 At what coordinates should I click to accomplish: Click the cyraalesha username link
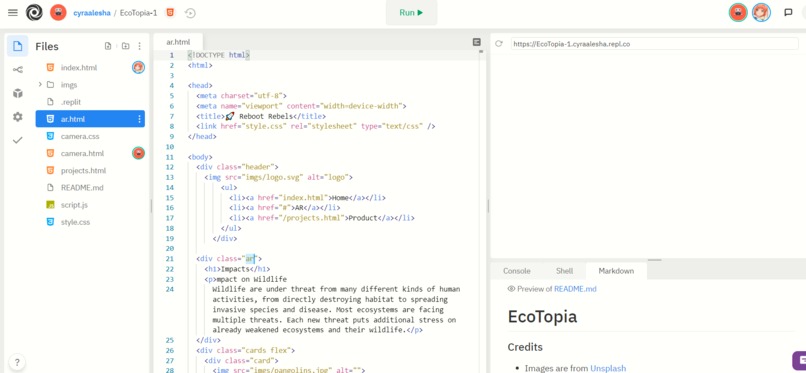(92, 13)
